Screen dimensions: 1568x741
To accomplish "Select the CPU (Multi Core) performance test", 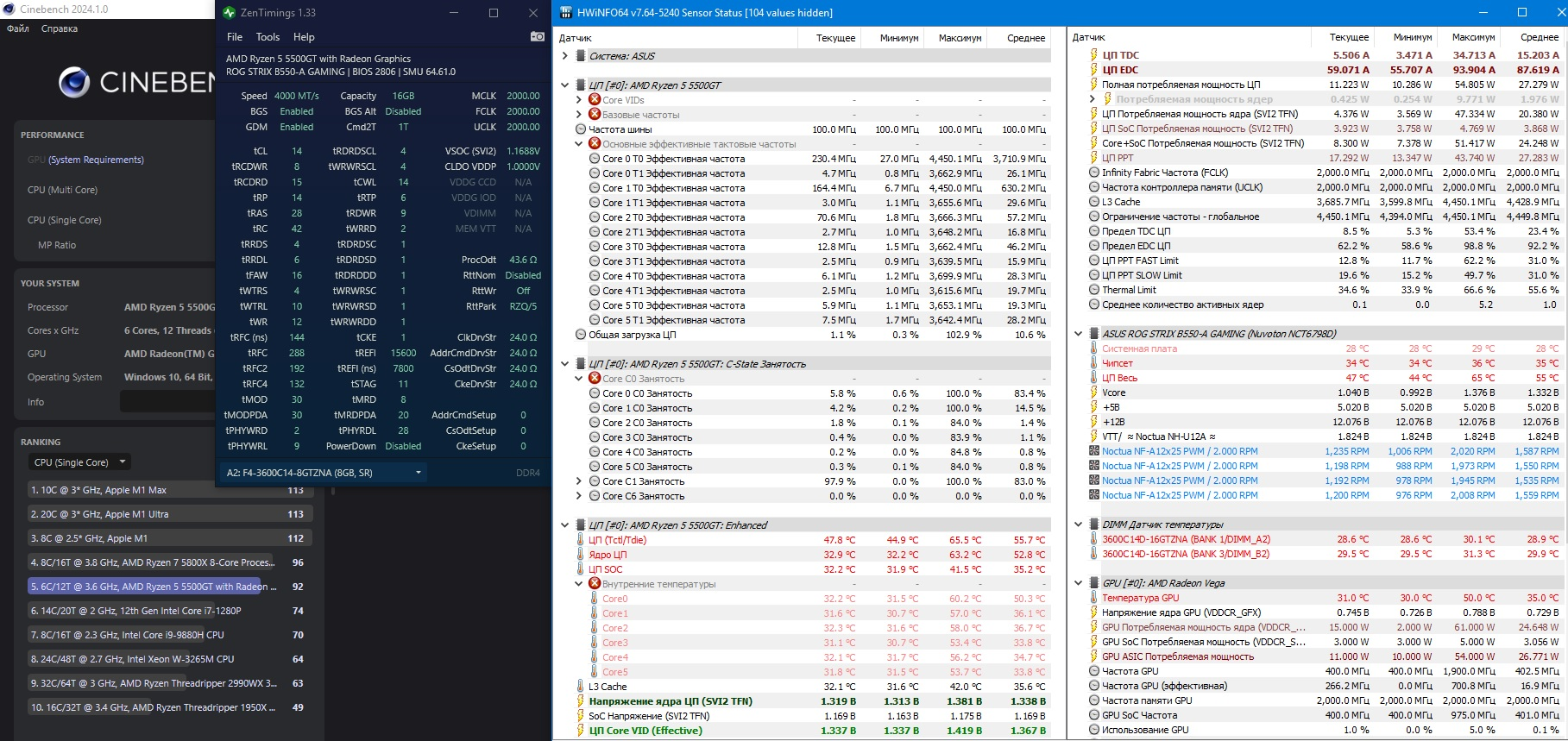I will (x=62, y=190).
